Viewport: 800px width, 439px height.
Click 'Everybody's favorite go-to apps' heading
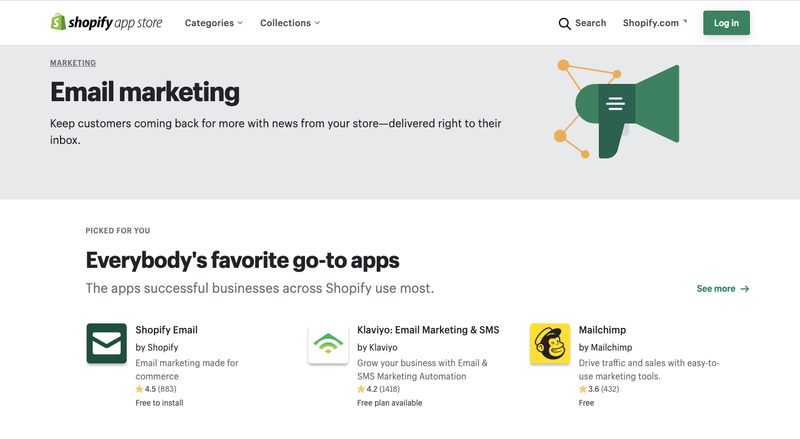click(x=242, y=260)
